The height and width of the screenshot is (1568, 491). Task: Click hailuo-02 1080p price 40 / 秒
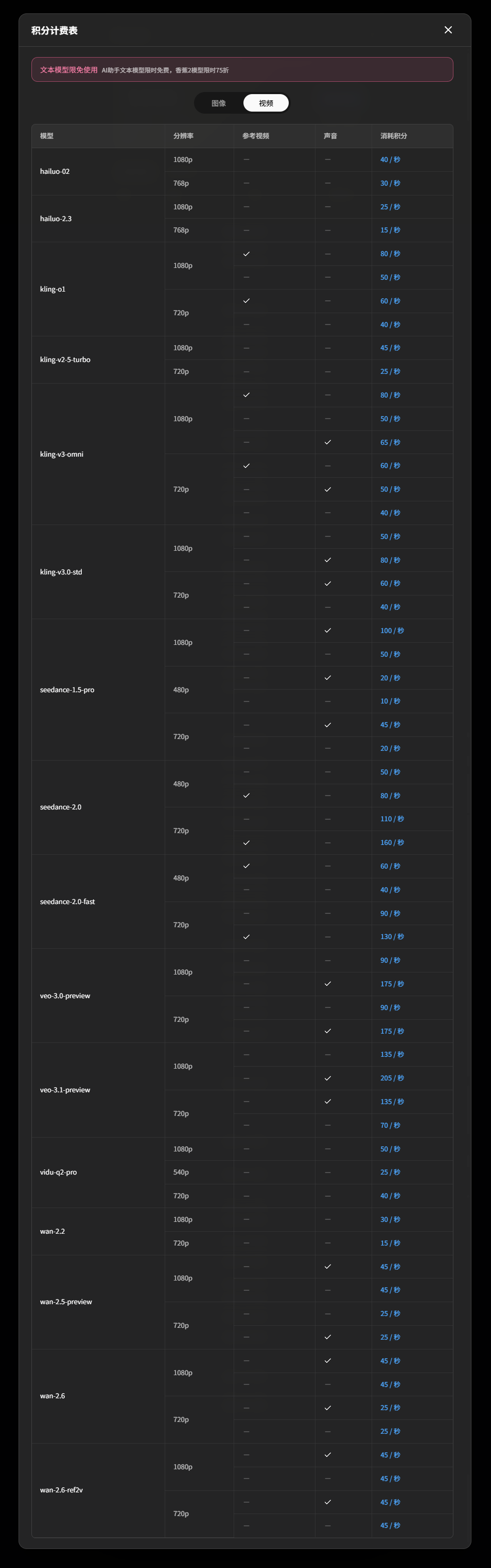[390, 159]
